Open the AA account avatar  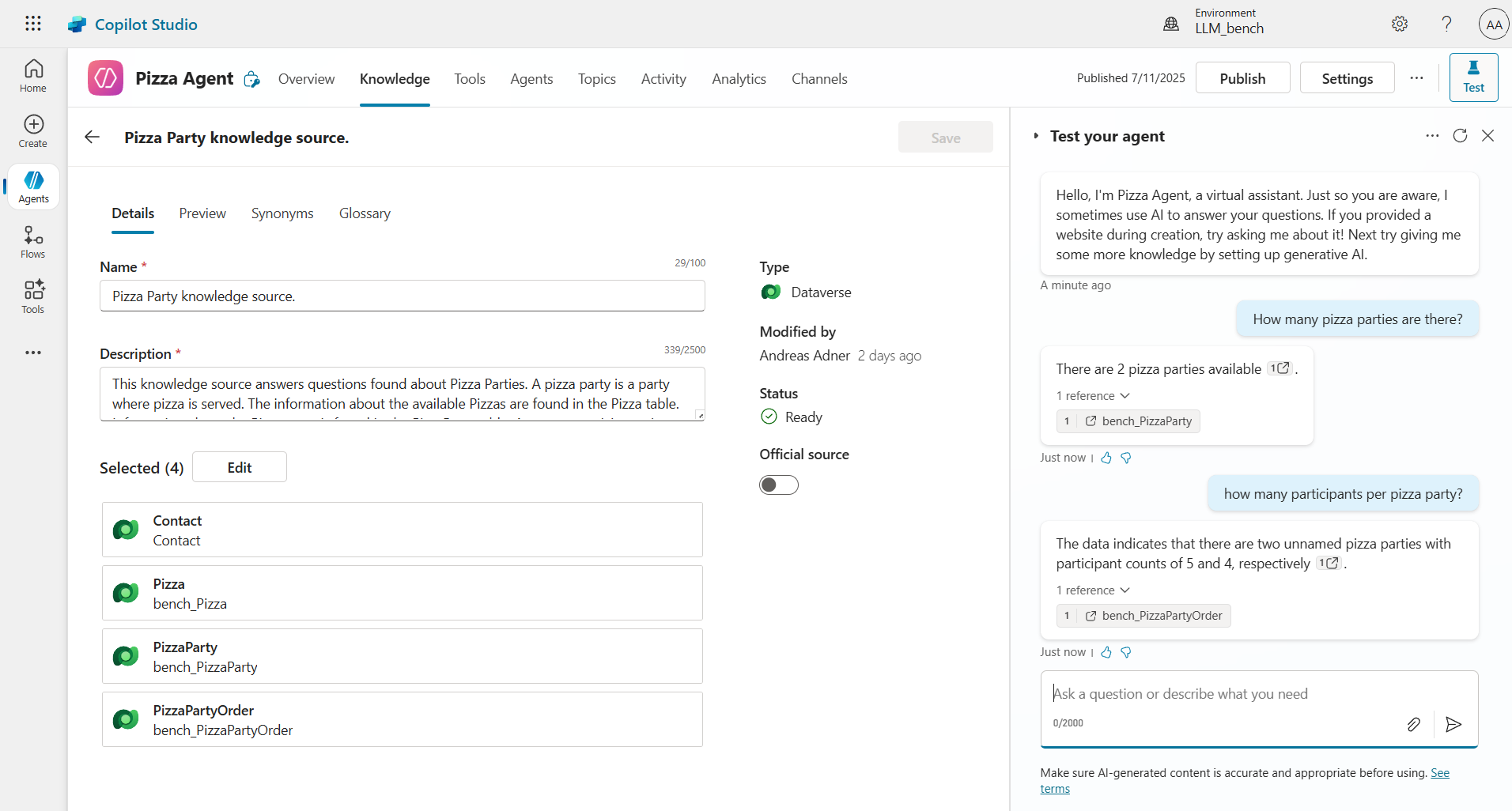coord(1494,25)
